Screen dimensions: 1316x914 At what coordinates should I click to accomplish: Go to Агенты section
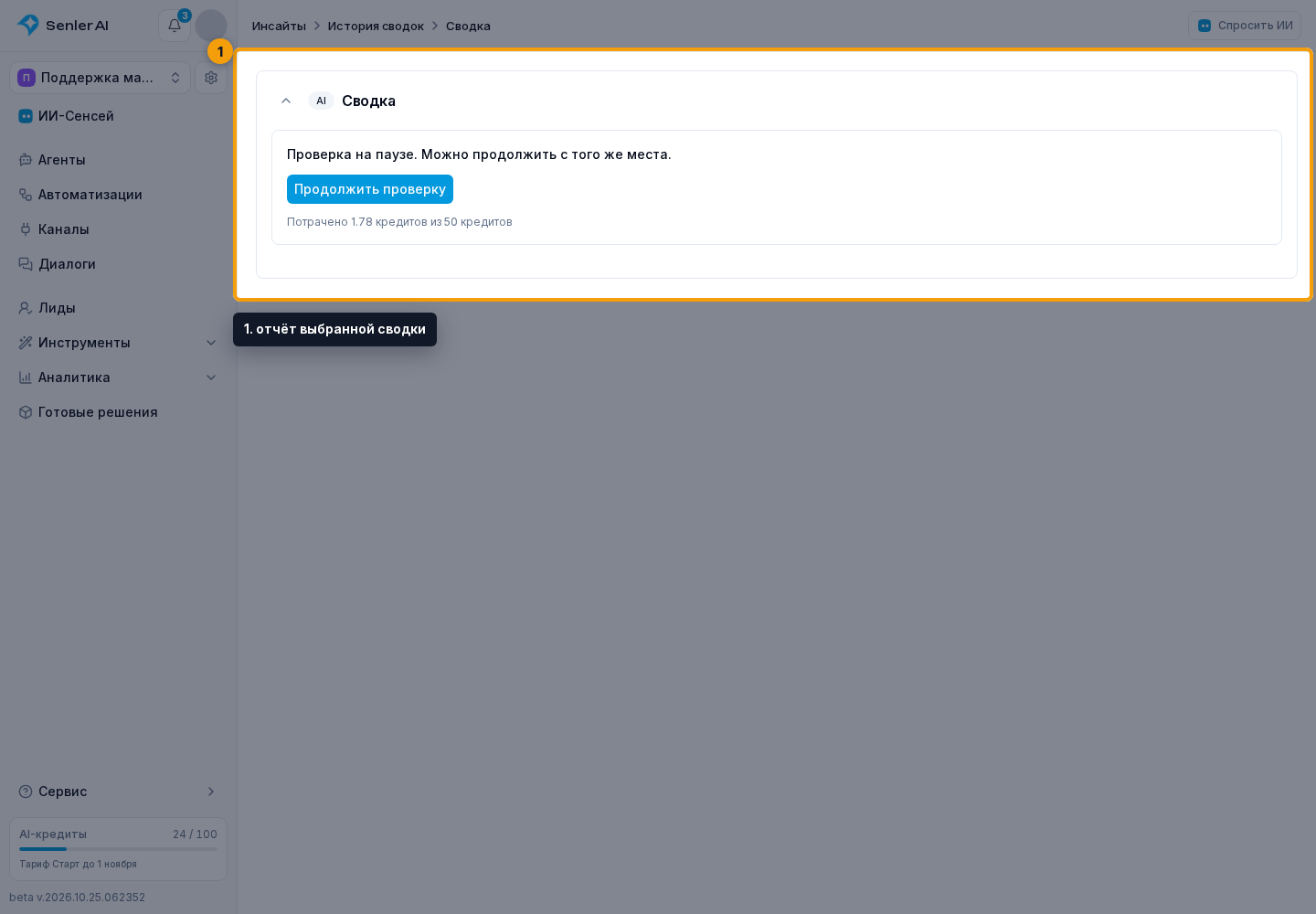(118, 160)
